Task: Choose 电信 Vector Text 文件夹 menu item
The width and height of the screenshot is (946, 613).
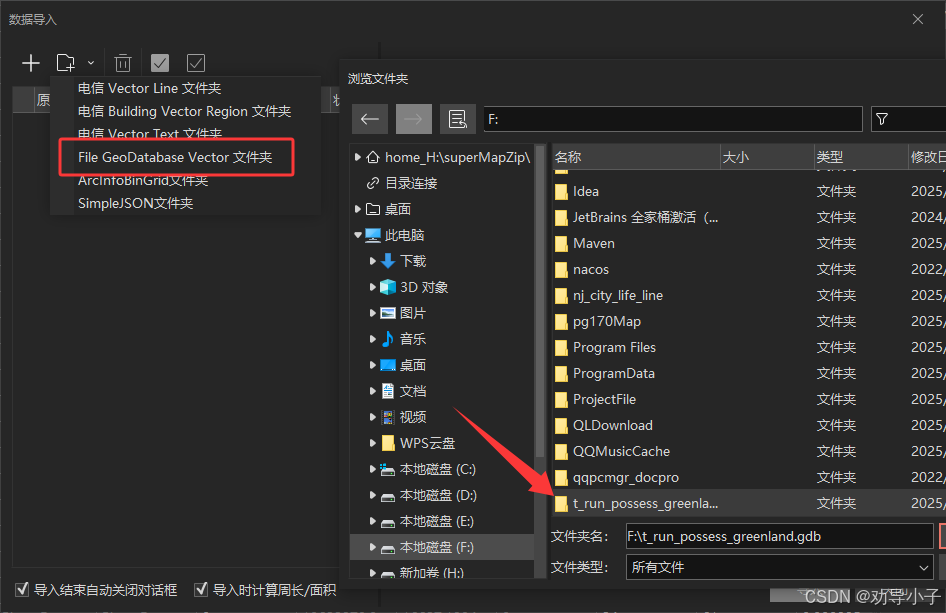Action: coord(150,133)
